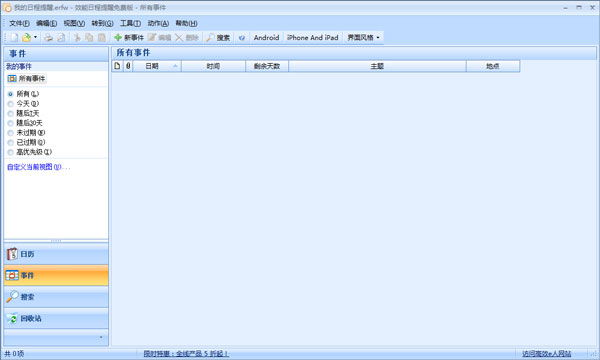
Task: Click the 限时特惠 promotion link in status bar
Action: coord(186,354)
